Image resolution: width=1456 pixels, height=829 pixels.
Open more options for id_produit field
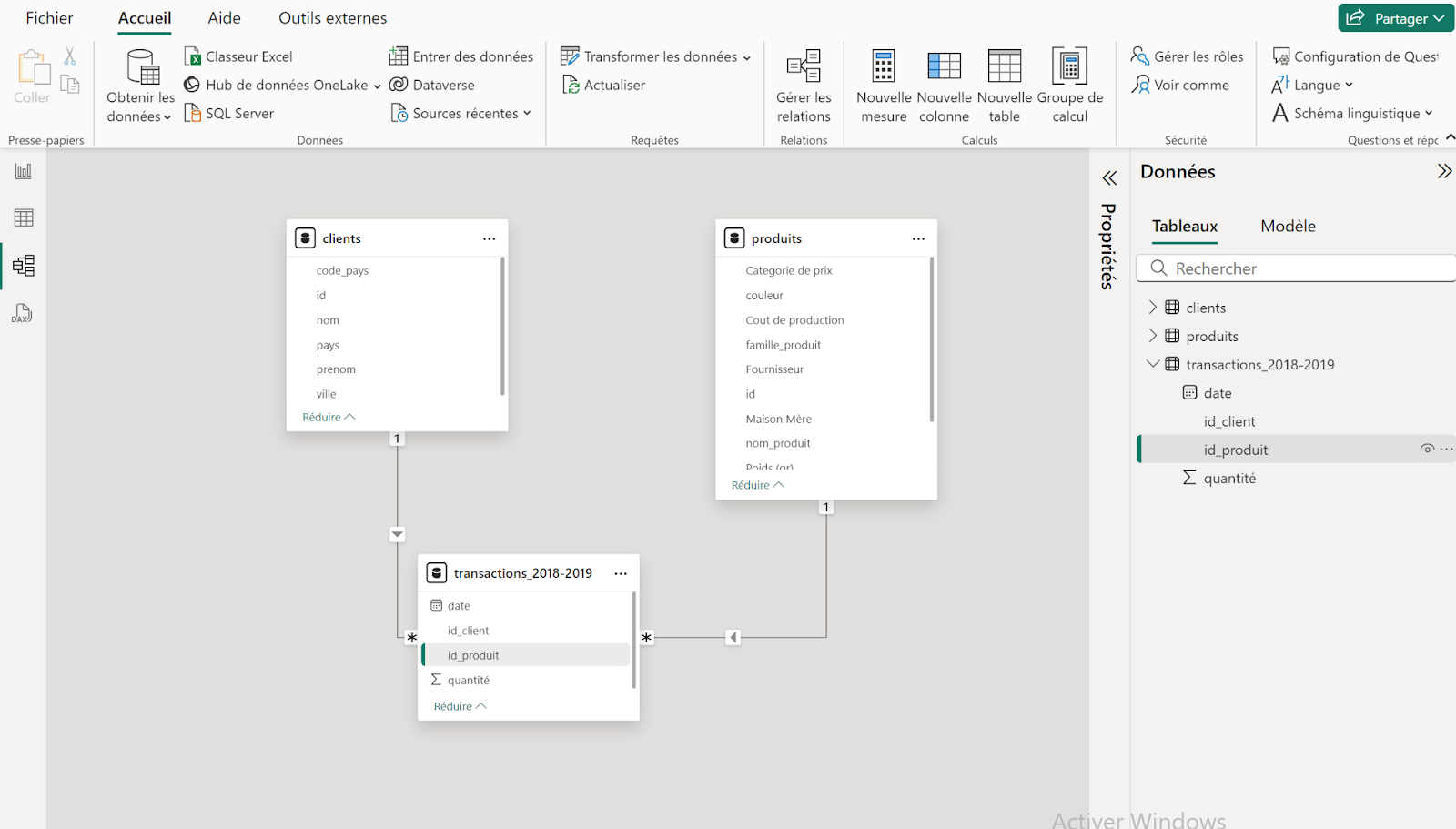click(x=1447, y=449)
